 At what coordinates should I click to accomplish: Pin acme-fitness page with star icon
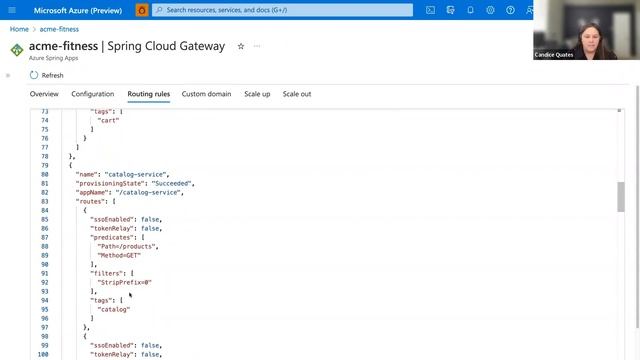pyautogui.click(x=241, y=46)
